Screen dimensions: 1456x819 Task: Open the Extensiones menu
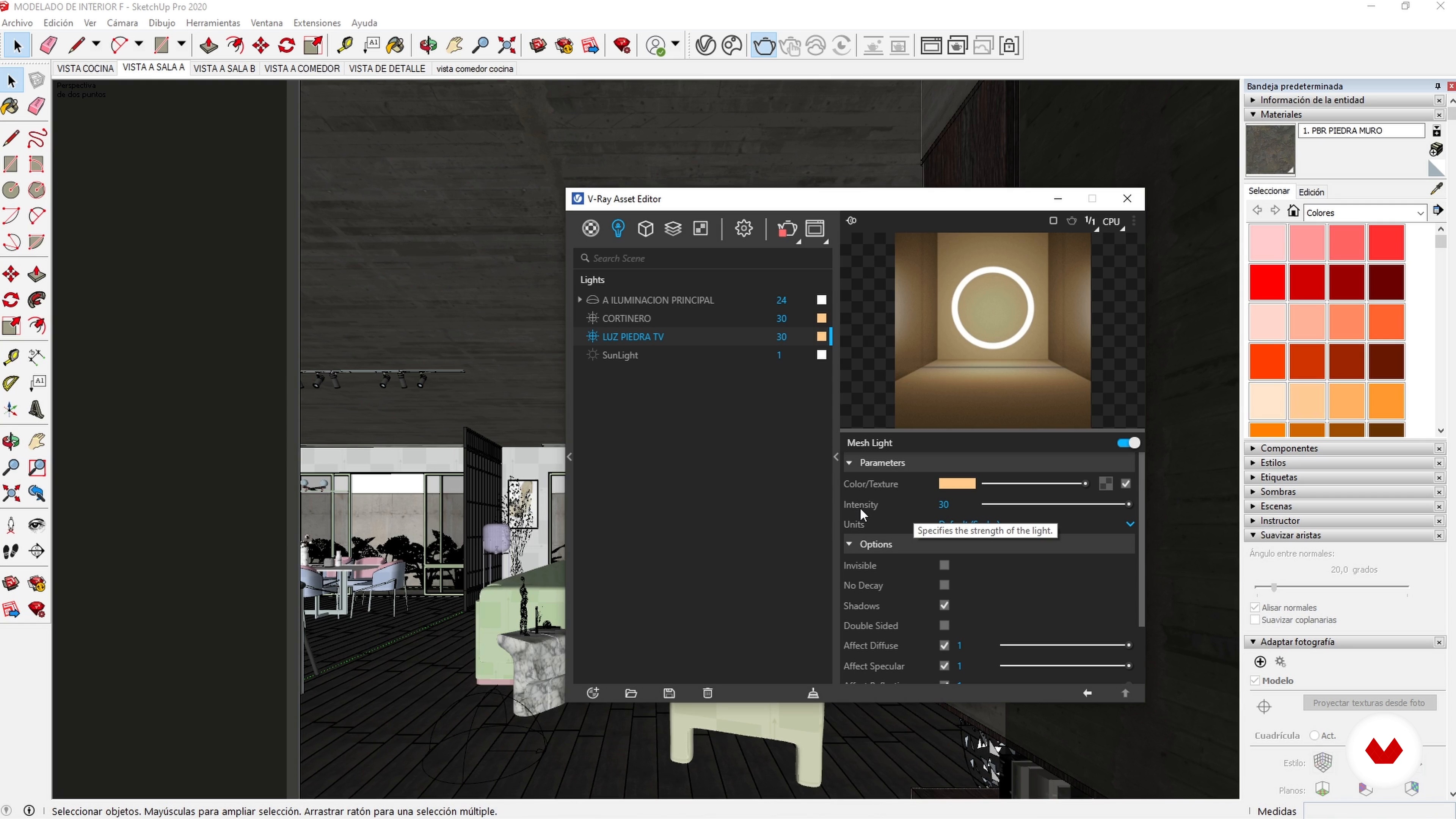pos(317,23)
